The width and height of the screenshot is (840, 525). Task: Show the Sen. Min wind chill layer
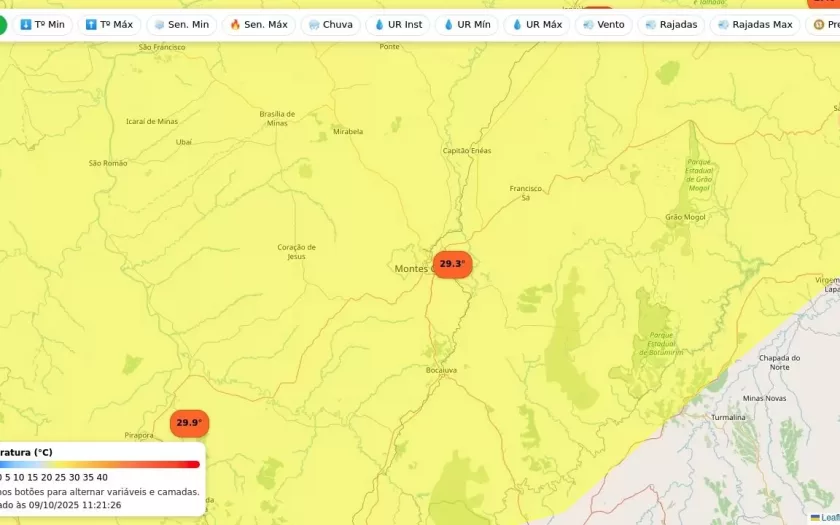(181, 25)
